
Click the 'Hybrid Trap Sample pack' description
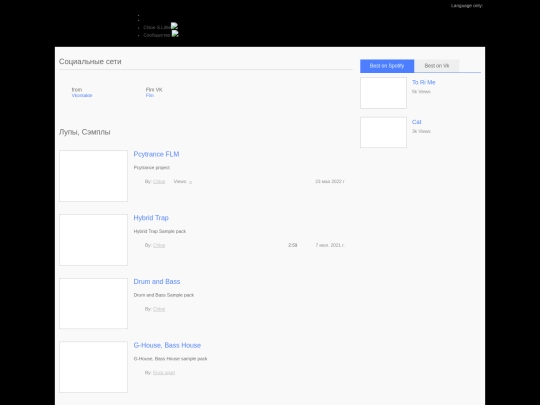click(x=160, y=231)
